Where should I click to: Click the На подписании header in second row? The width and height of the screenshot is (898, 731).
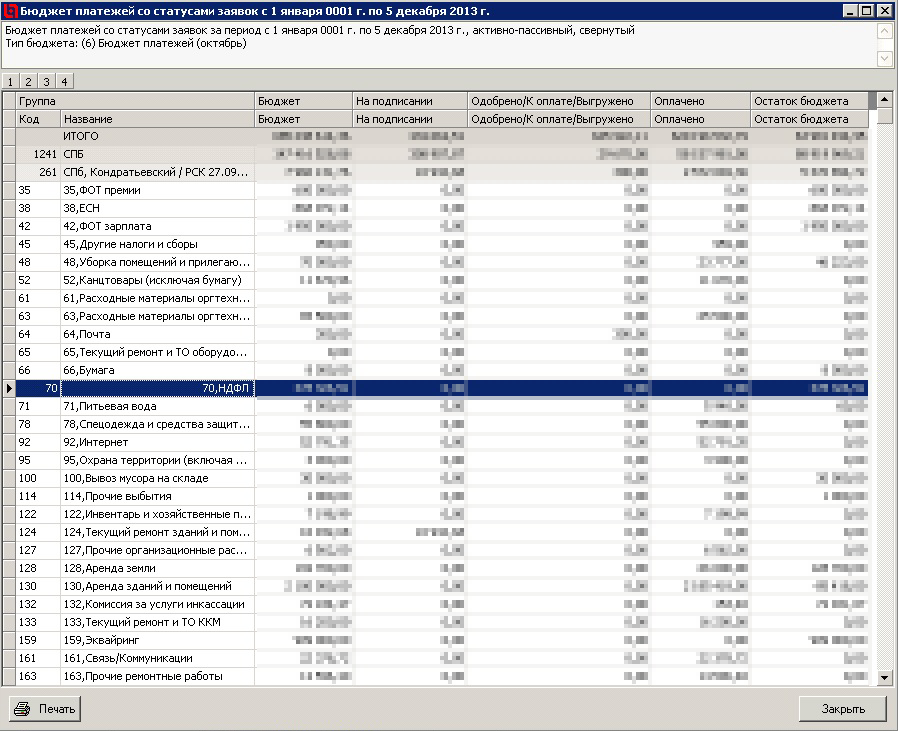[x=410, y=119]
